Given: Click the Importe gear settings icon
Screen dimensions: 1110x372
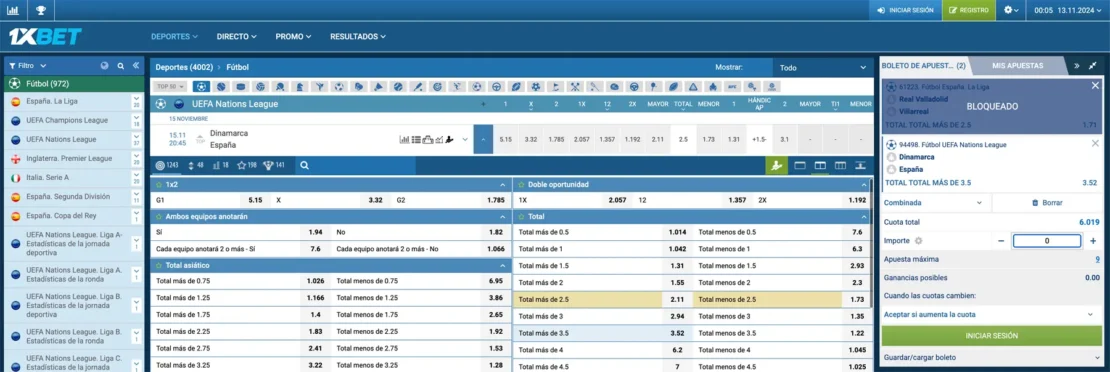Looking at the screenshot, I should tap(919, 241).
